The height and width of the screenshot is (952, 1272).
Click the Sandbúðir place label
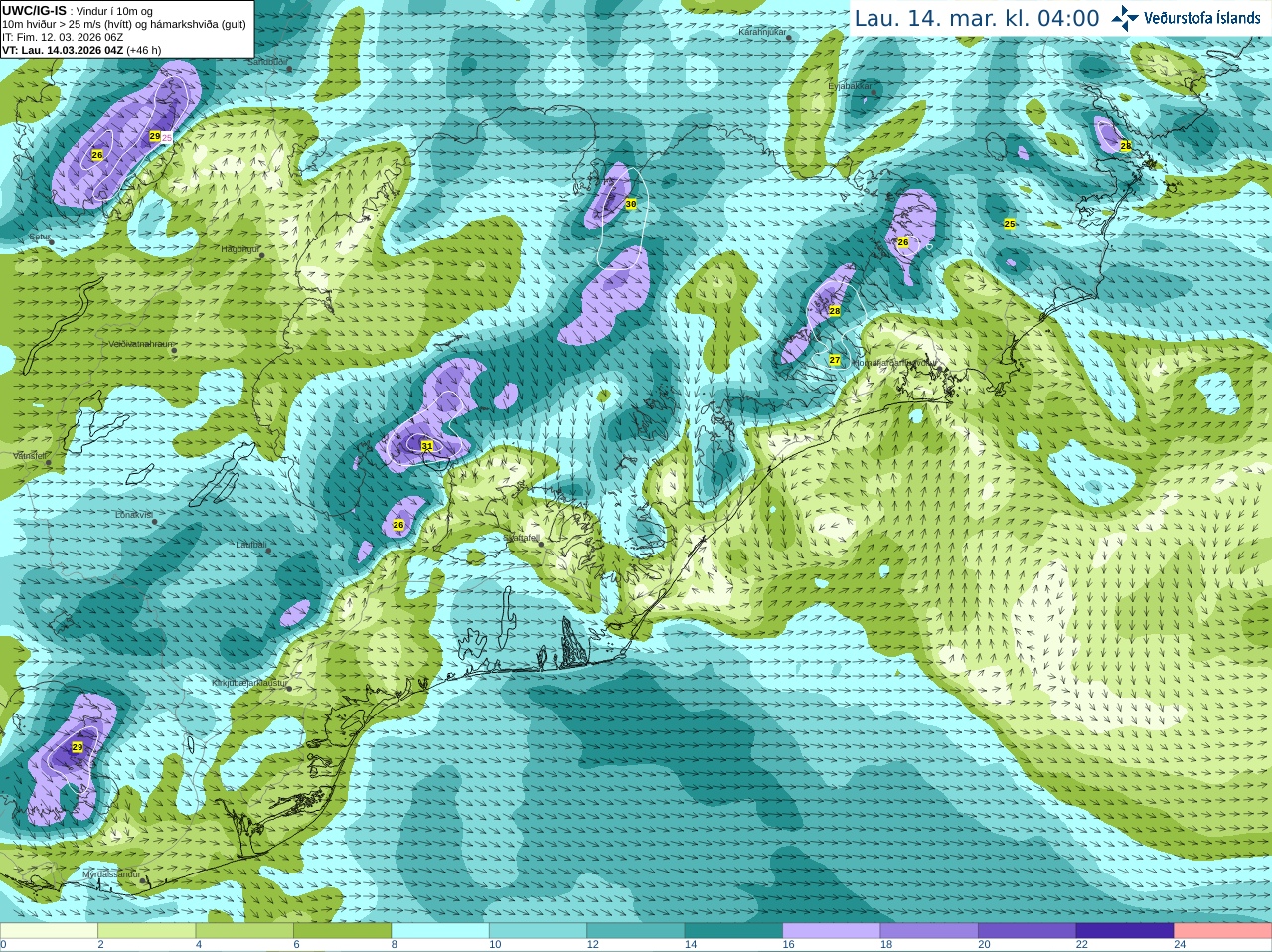click(x=267, y=61)
